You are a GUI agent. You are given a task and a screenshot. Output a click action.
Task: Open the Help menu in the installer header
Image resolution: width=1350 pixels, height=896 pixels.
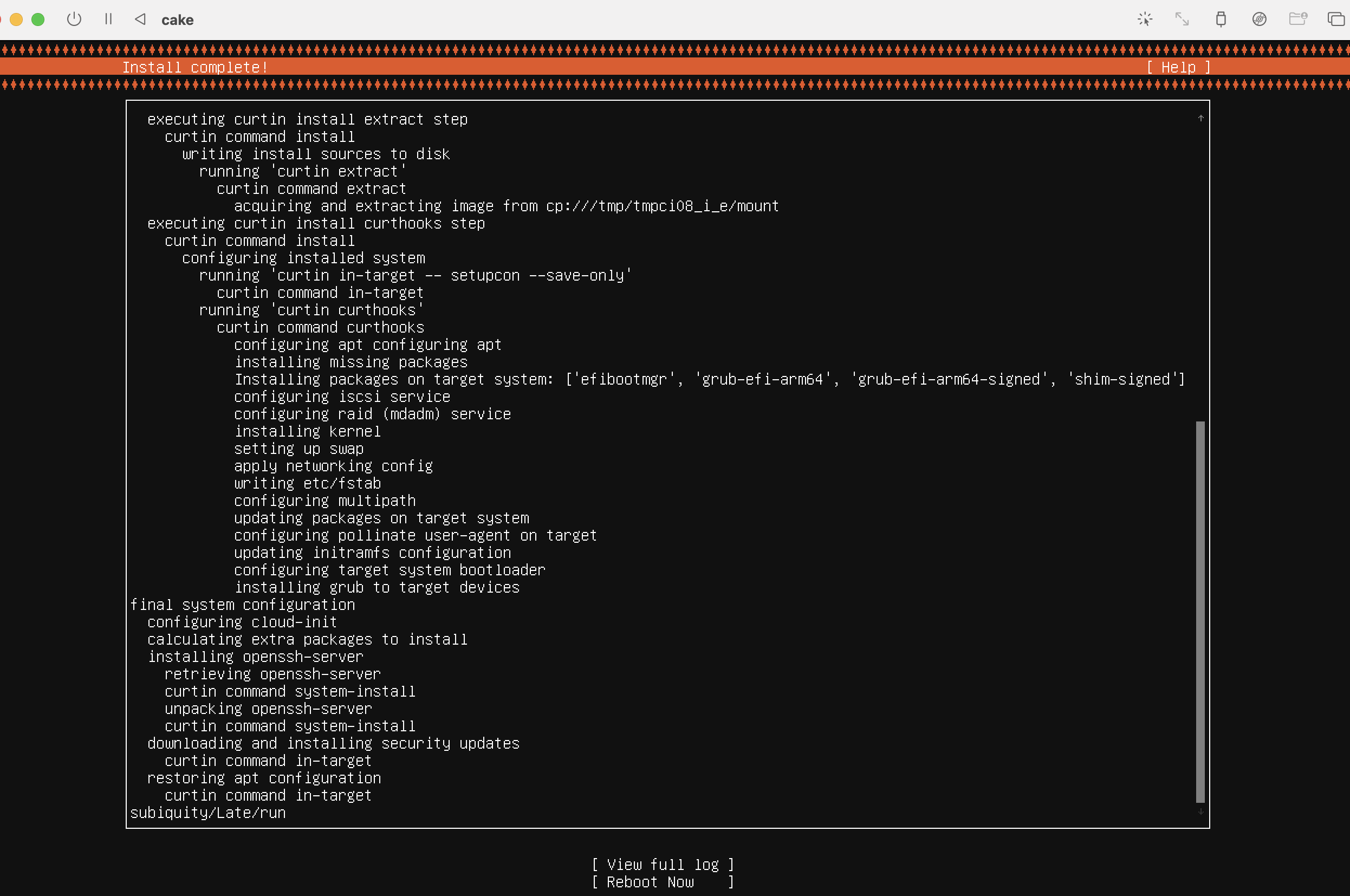pos(1178,67)
